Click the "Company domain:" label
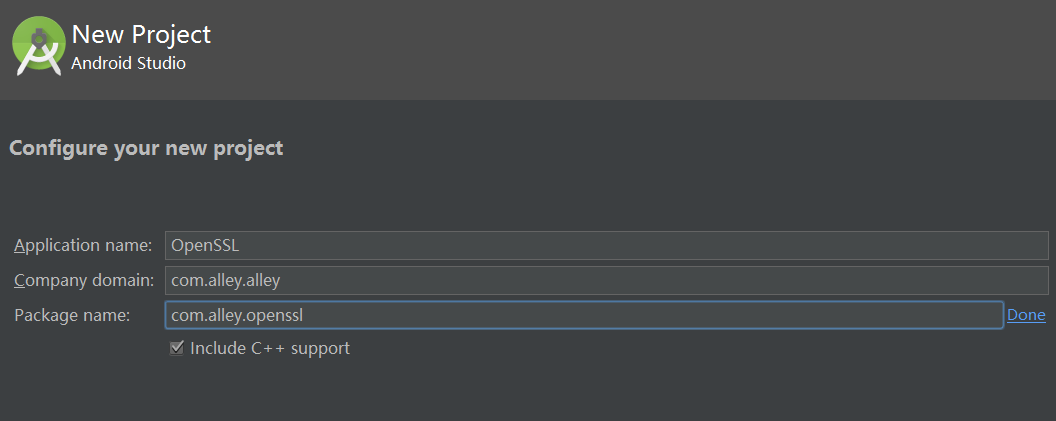This screenshot has height=421, width=1056. [x=84, y=280]
